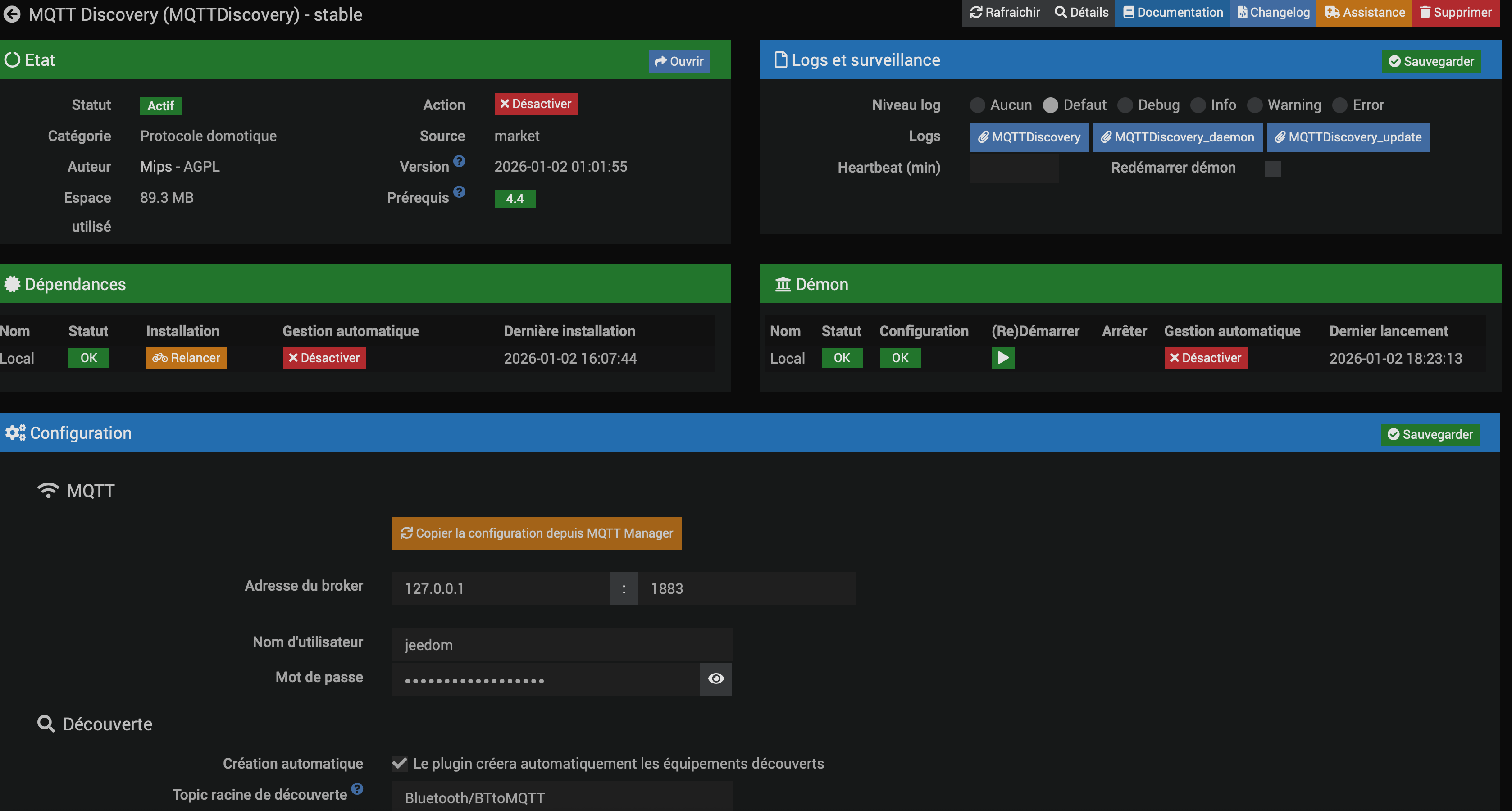Click the help icon beside Topic racine de découverte
Viewport: 1512px width, 811px height.
pyautogui.click(x=357, y=789)
